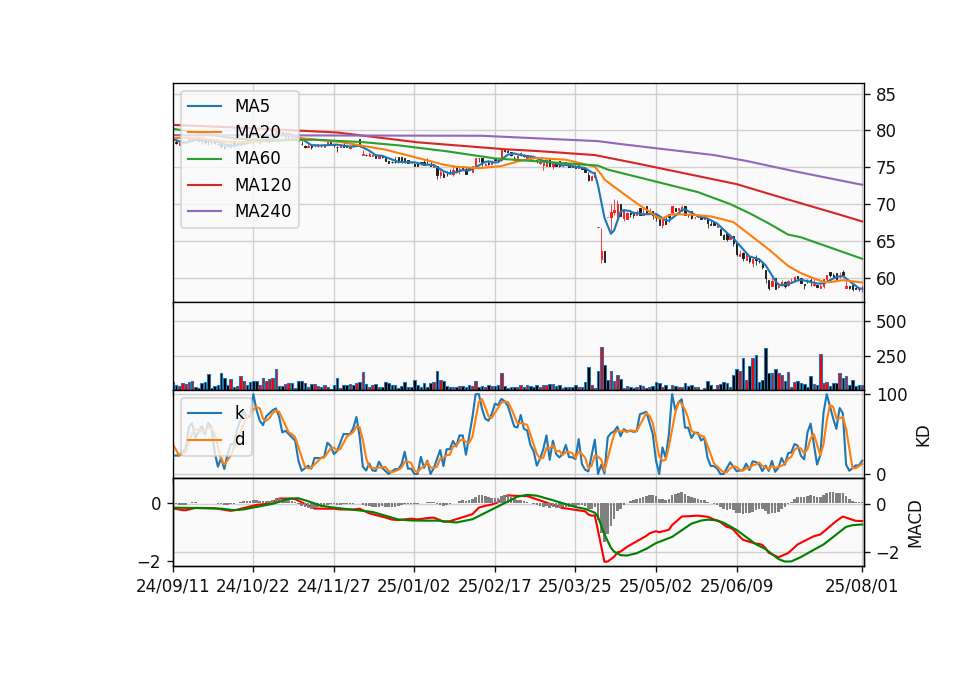The image size is (960, 690).
Task: Click the 60 price axis tick
Action: coord(885,279)
